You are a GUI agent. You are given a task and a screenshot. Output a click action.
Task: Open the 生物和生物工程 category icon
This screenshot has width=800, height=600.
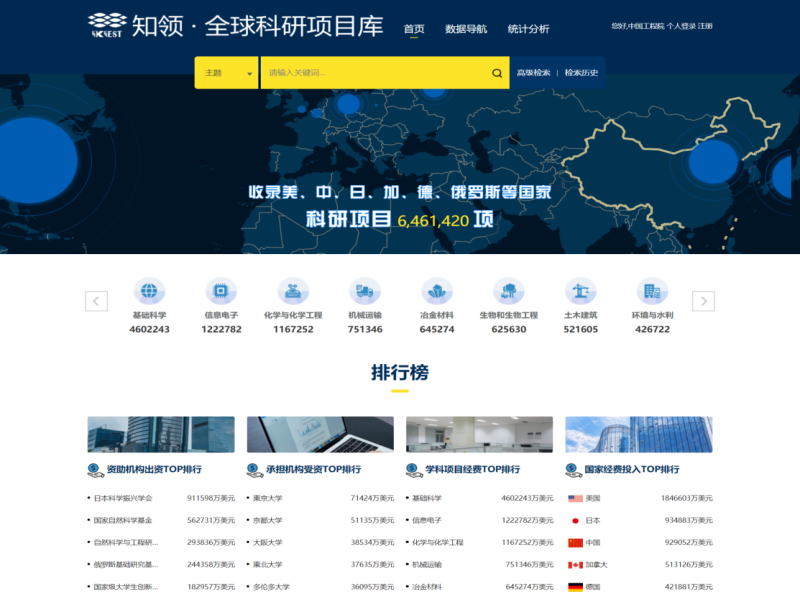pos(509,291)
